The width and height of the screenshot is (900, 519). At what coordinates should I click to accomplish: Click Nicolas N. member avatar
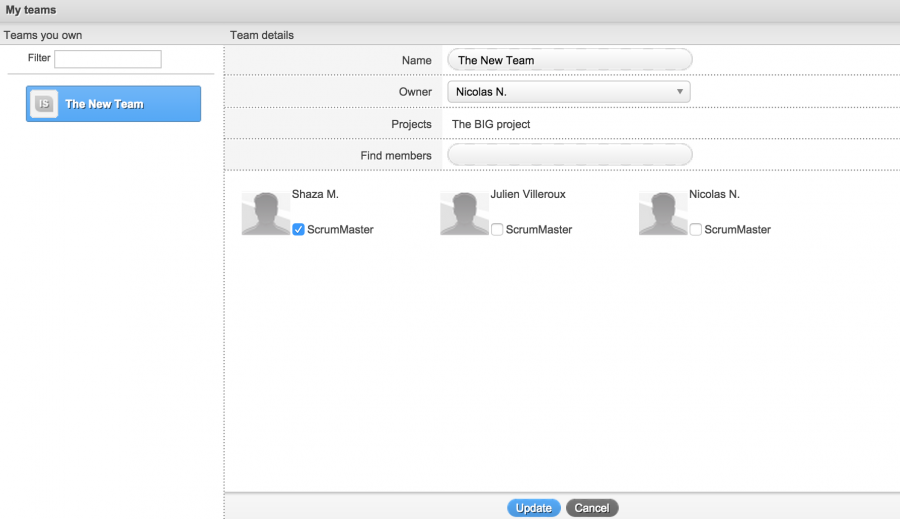click(x=663, y=213)
